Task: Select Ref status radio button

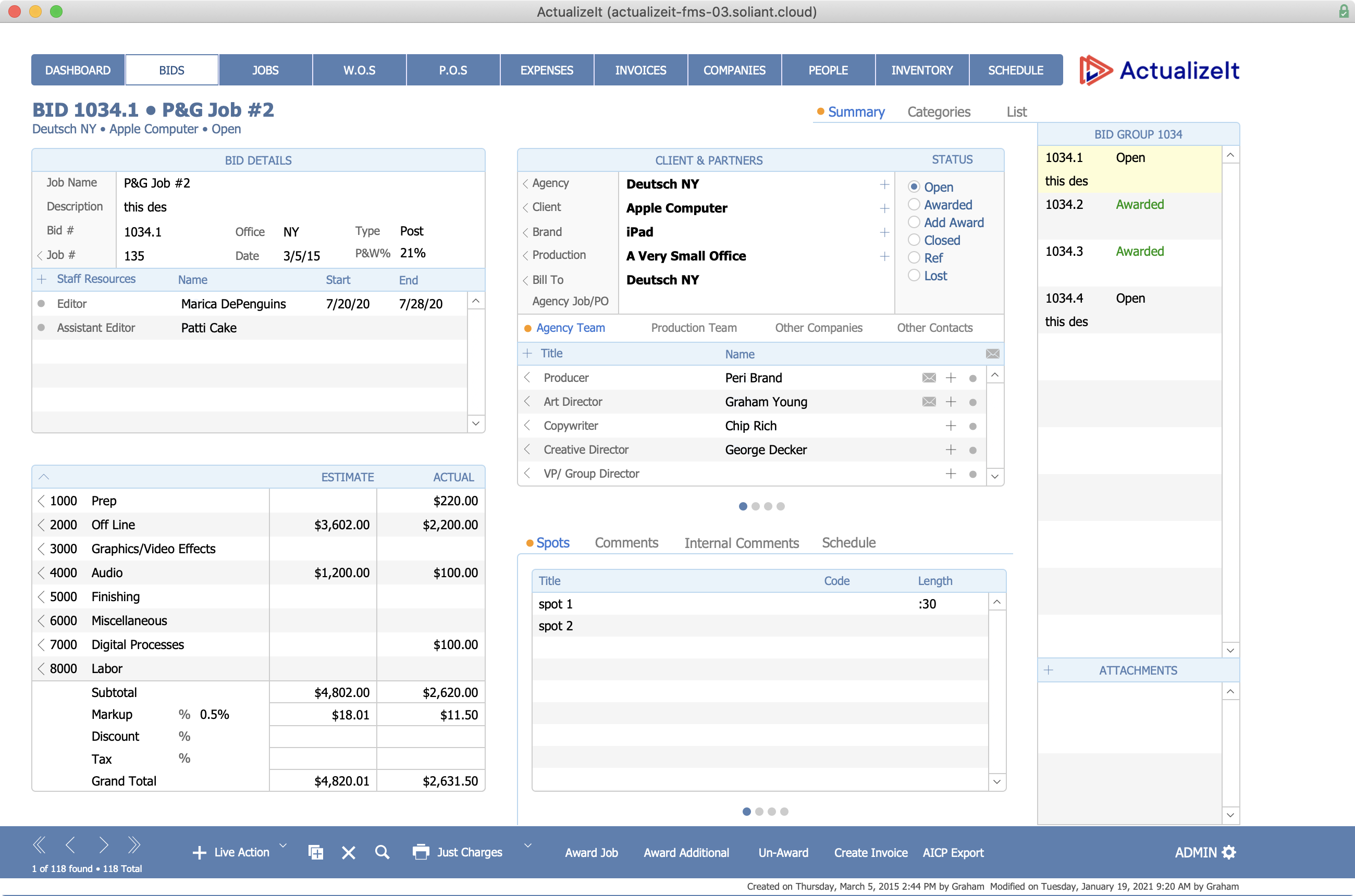Action: click(x=914, y=258)
